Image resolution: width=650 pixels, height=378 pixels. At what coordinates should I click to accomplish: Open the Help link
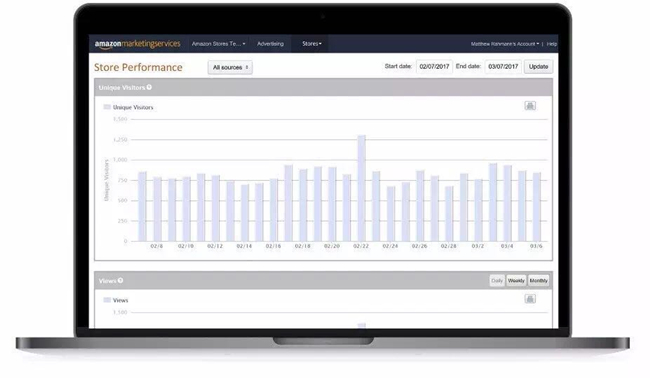(x=551, y=44)
